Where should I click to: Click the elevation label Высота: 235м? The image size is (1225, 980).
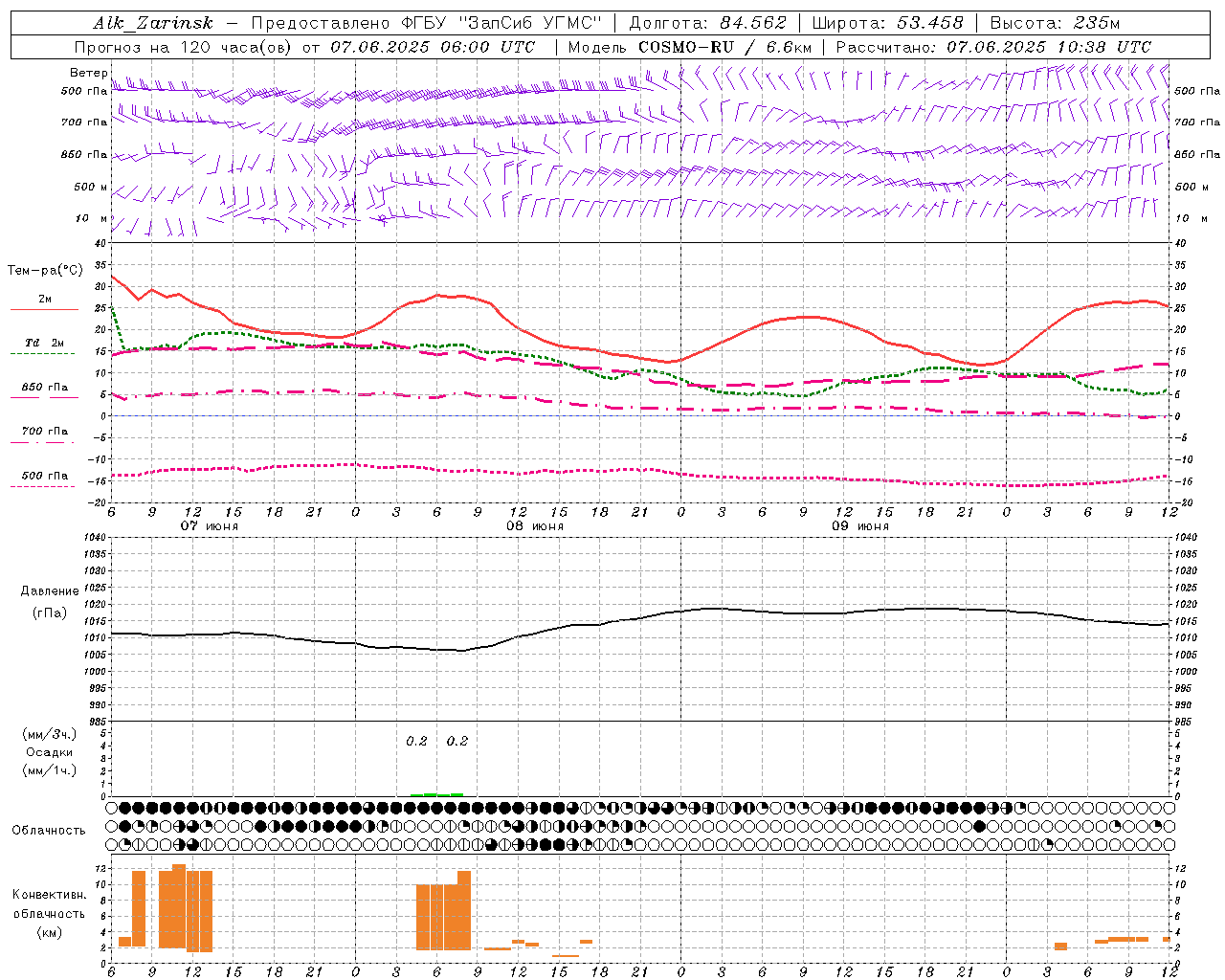tap(1055, 23)
